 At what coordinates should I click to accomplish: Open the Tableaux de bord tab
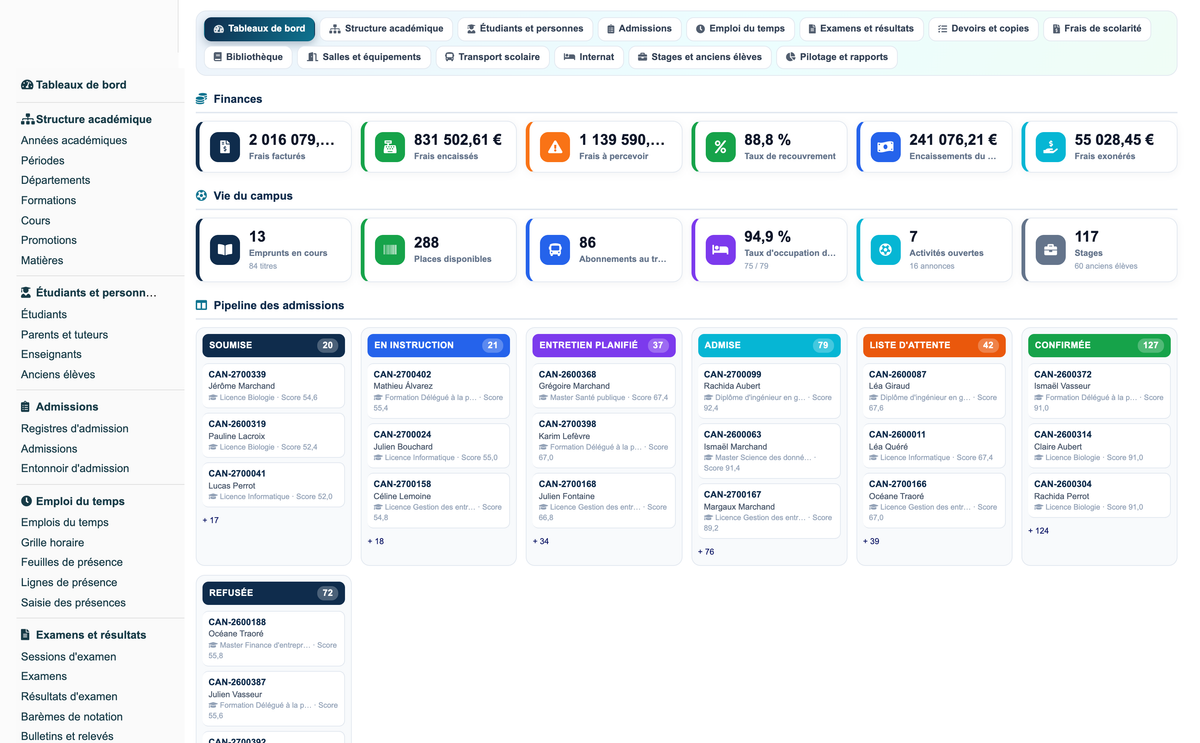point(259,29)
